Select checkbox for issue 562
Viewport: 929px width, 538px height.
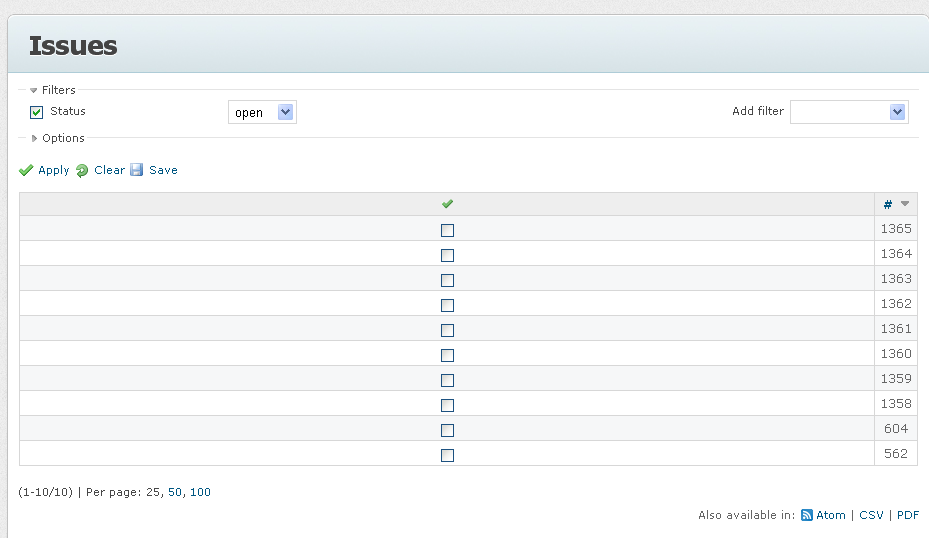(x=447, y=455)
